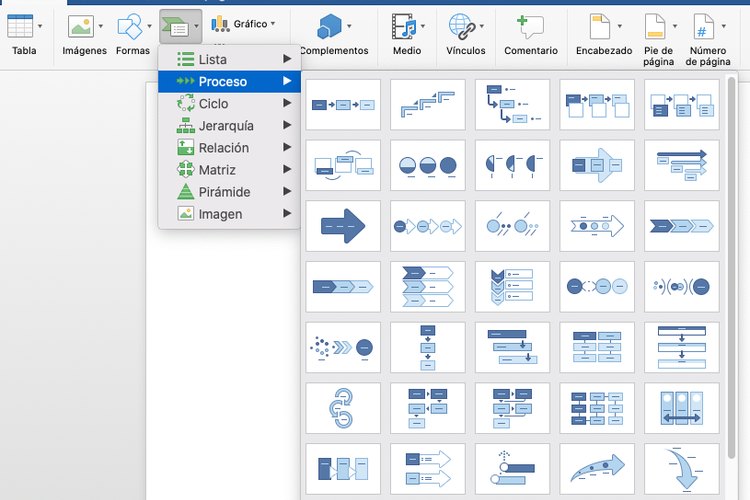Viewport: 750px width, 500px height.
Task: Choose the basic chevron process layout in row three
Action: point(682,226)
